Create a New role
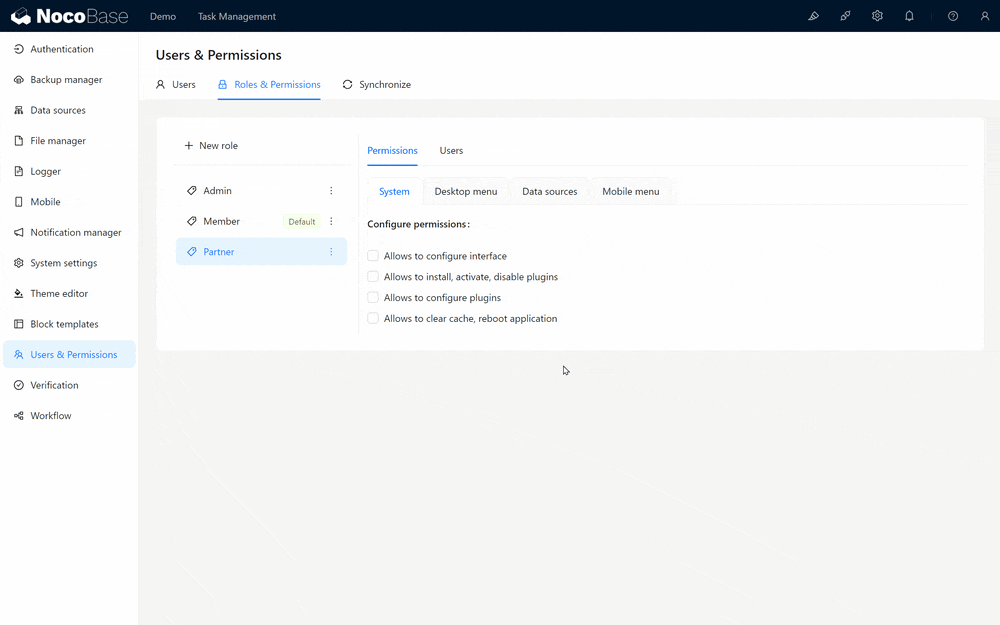 coord(211,145)
